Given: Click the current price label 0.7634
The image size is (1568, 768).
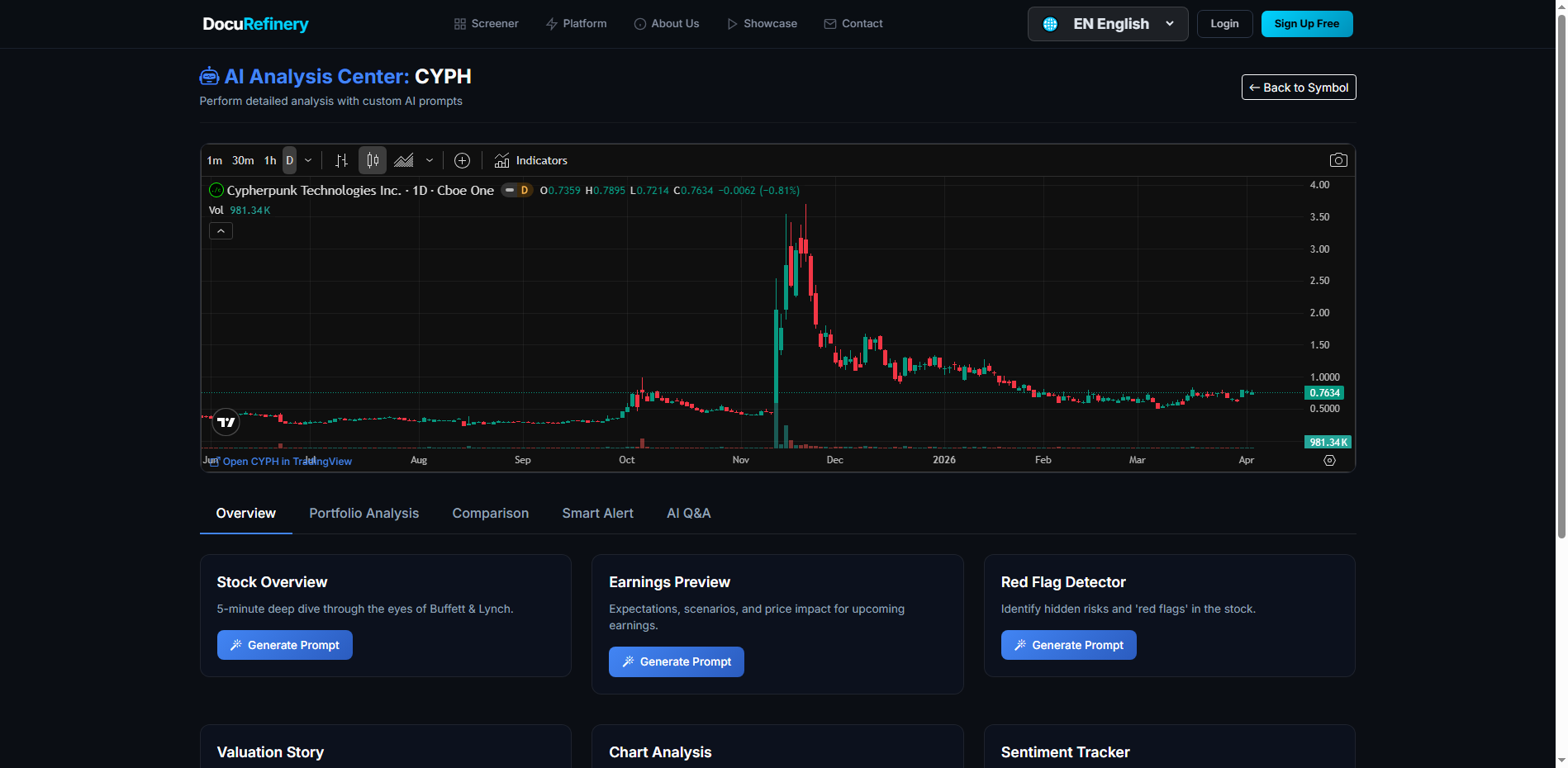Looking at the screenshot, I should [1324, 393].
